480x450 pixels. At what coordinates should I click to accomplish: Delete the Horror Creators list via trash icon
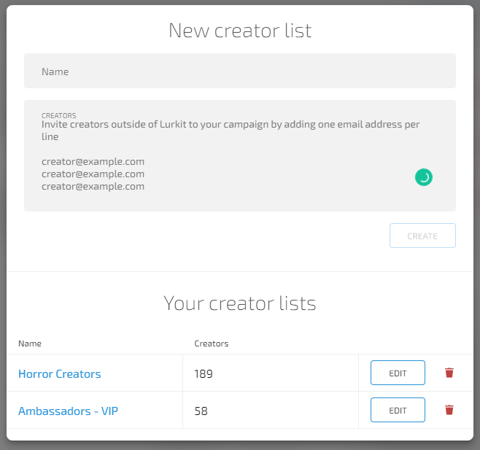(449, 373)
